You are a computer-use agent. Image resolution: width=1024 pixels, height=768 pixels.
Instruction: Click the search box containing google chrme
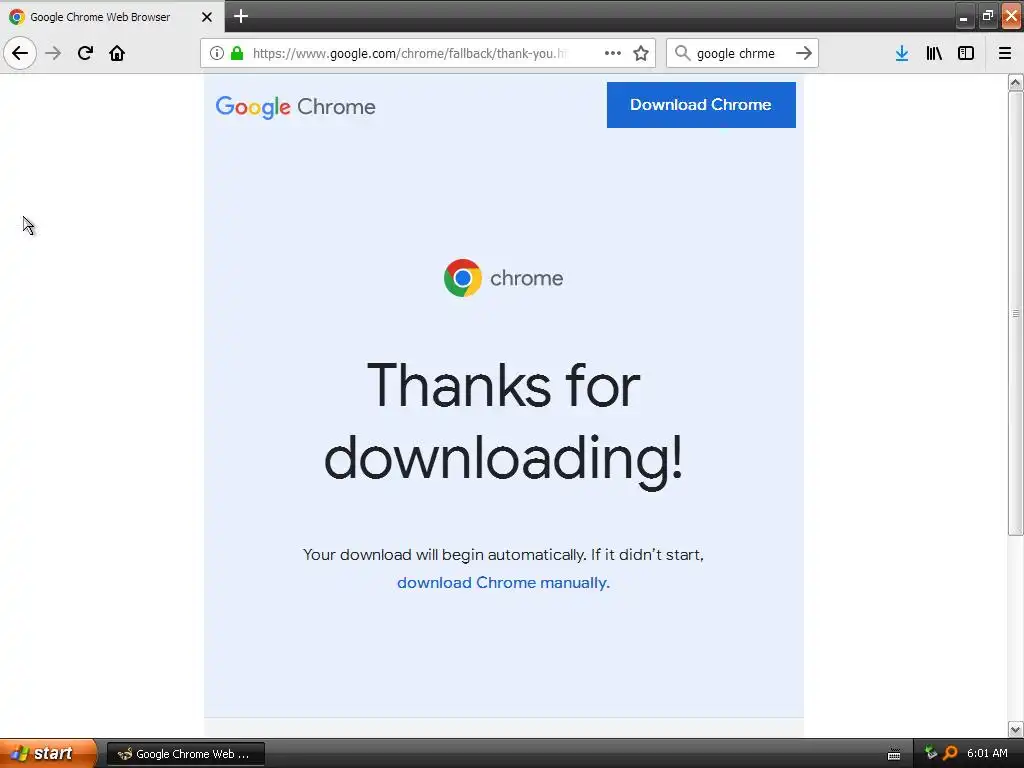(741, 53)
